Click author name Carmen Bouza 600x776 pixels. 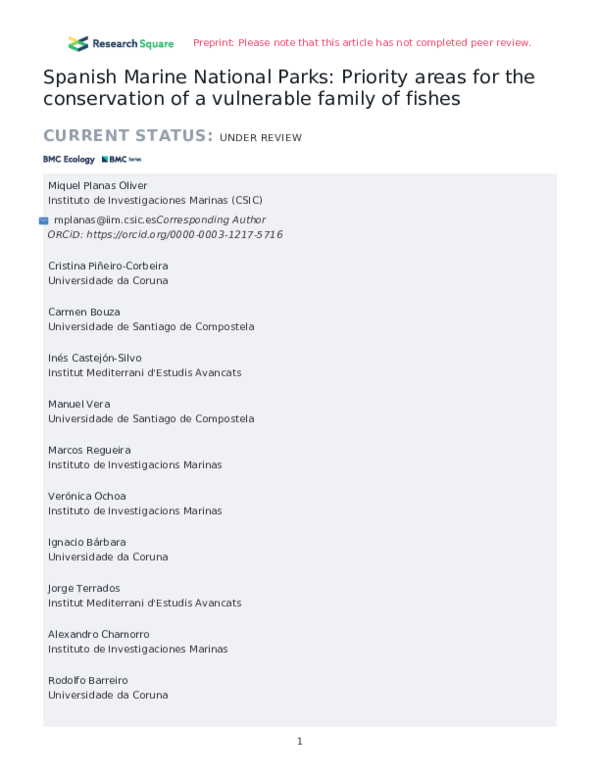(x=84, y=312)
